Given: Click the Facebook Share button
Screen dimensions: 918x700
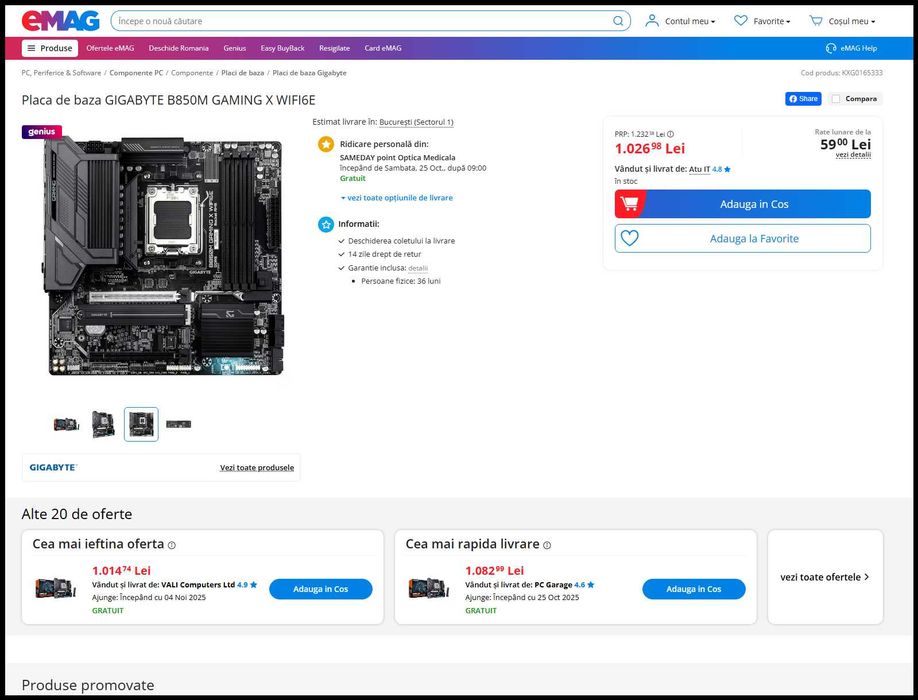Looking at the screenshot, I should (x=803, y=98).
